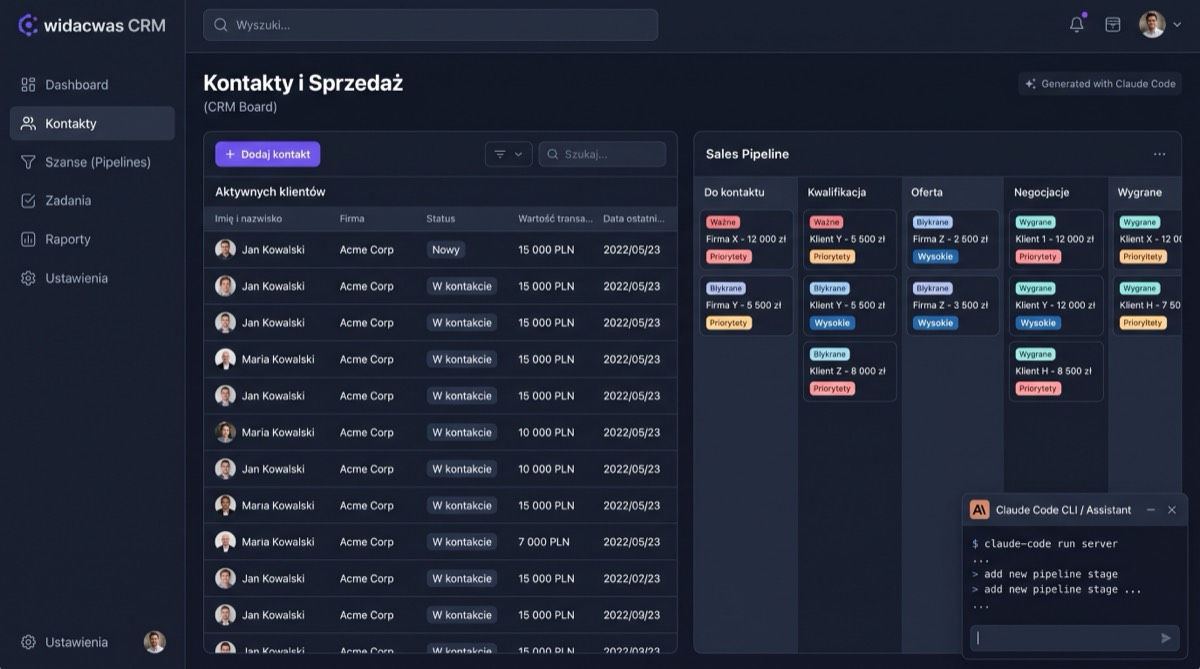Click the Dashboard grid icon in the sidebar
This screenshot has height=669, width=1200.
click(x=28, y=85)
